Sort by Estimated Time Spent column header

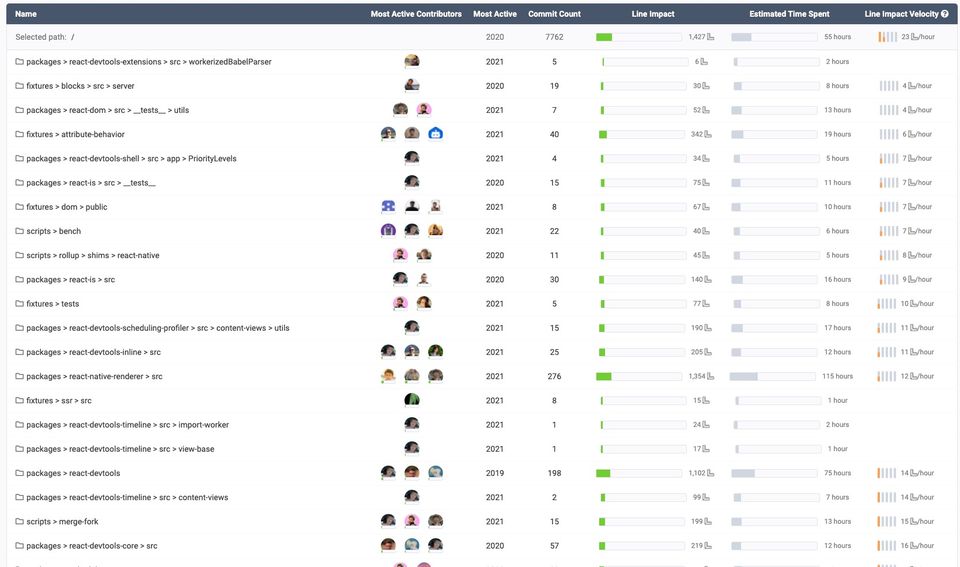coord(789,13)
